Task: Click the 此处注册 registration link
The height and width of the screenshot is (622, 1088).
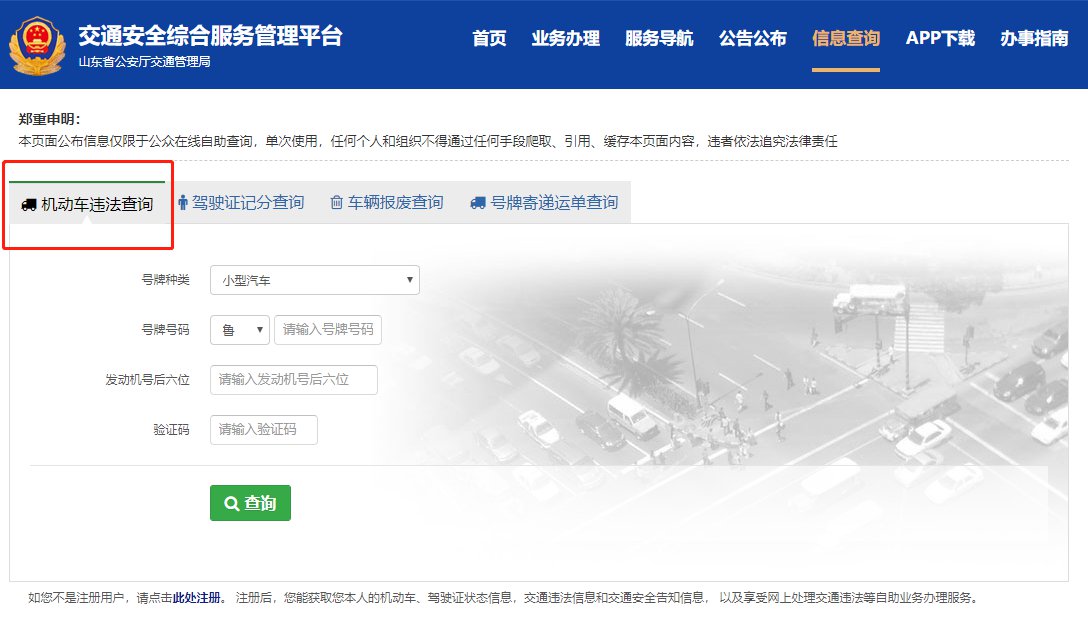Action: coord(199,598)
